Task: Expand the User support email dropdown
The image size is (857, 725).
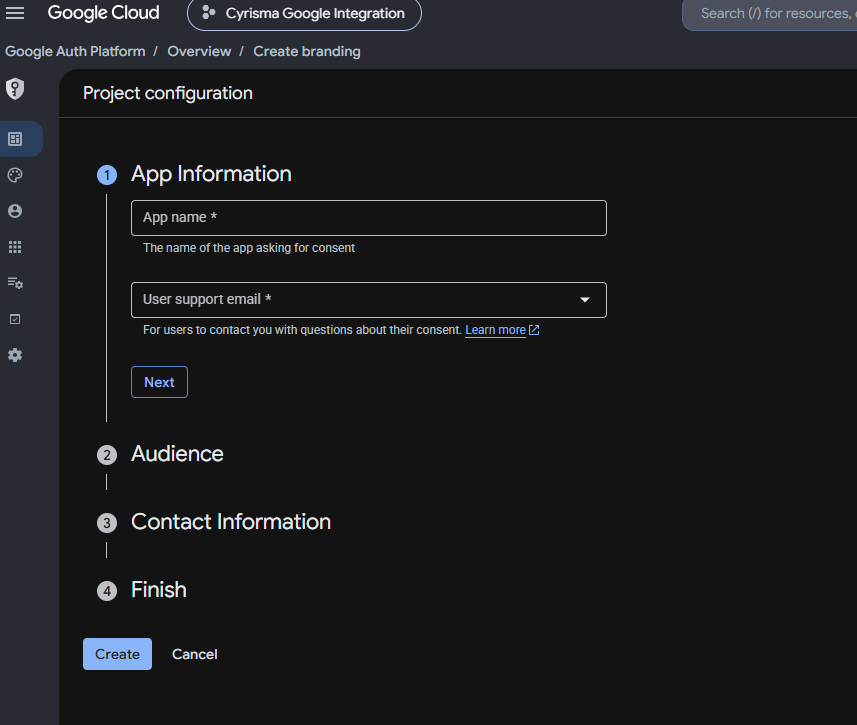Action: pos(369,300)
